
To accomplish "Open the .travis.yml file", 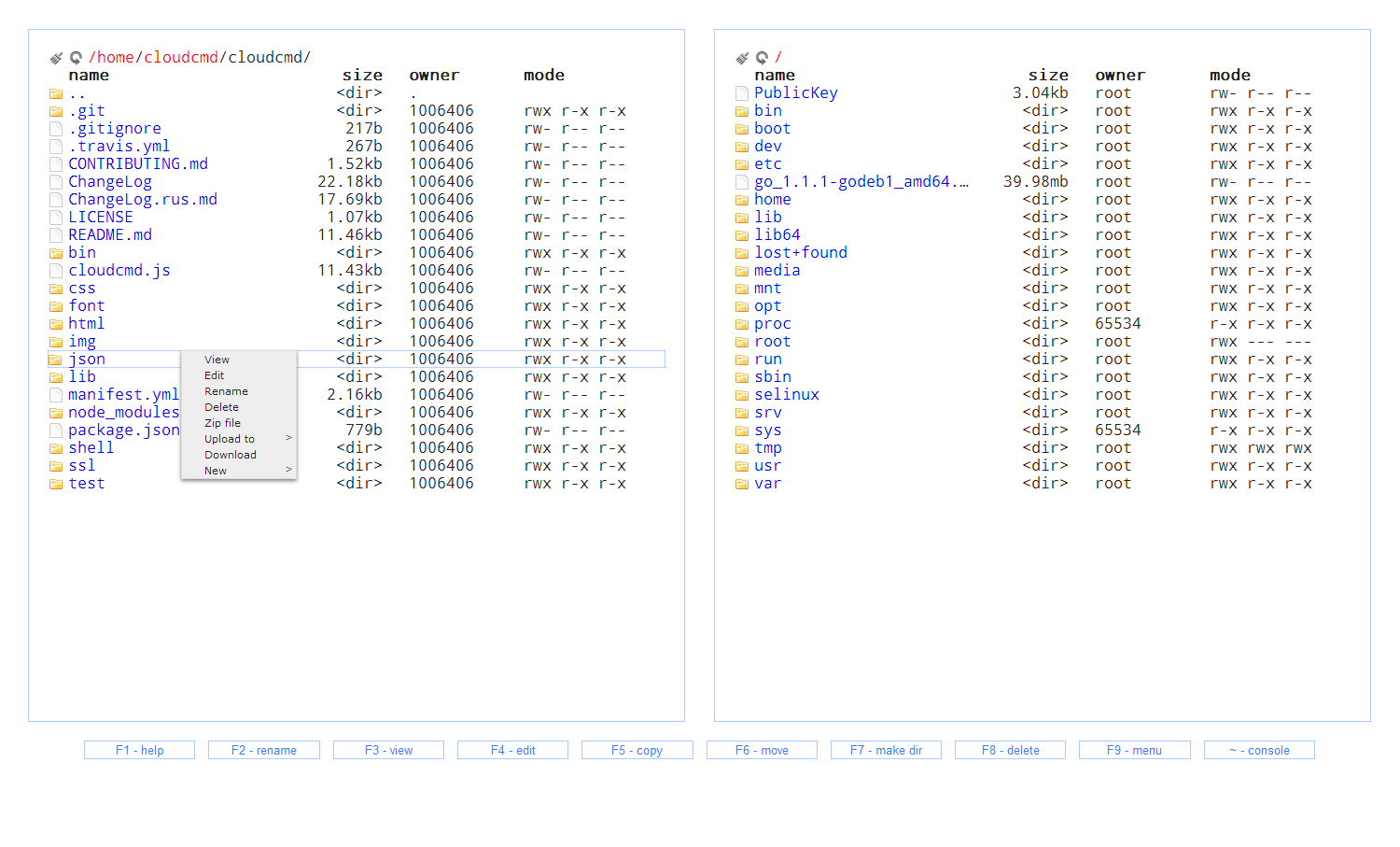I will coord(119,147).
